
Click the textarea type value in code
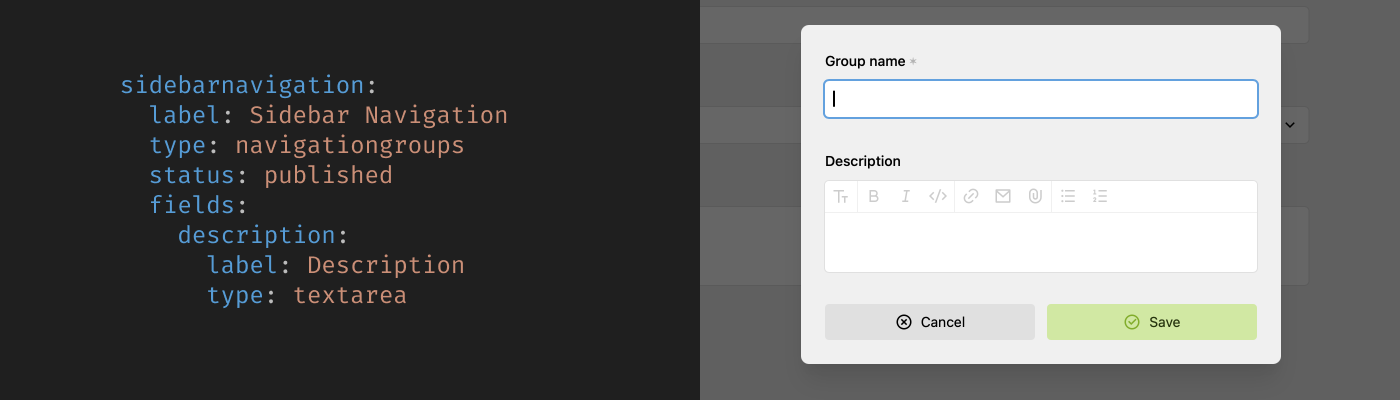pyautogui.click(x=349, y=295)
